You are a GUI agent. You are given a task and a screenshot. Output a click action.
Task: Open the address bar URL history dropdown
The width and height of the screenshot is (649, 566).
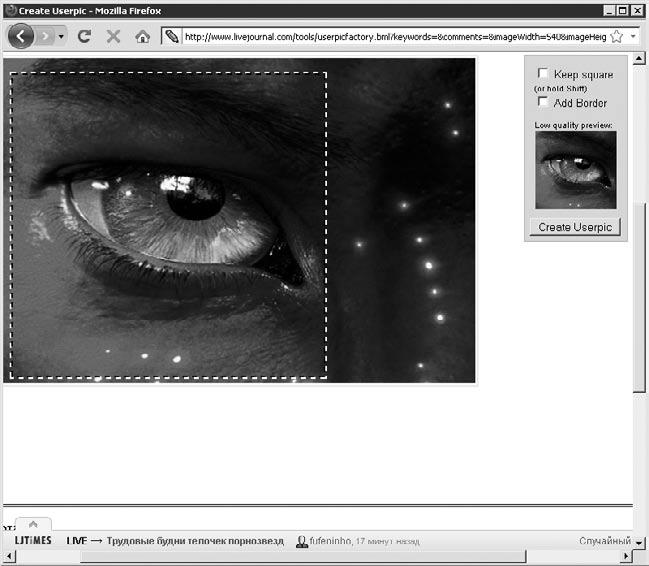pyautogui.click(x=633, y=36)
